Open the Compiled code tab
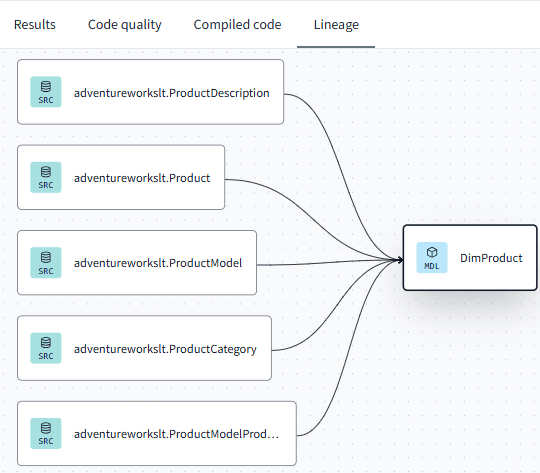Screen dimensions: 540x473 click(x=237, y=24)
